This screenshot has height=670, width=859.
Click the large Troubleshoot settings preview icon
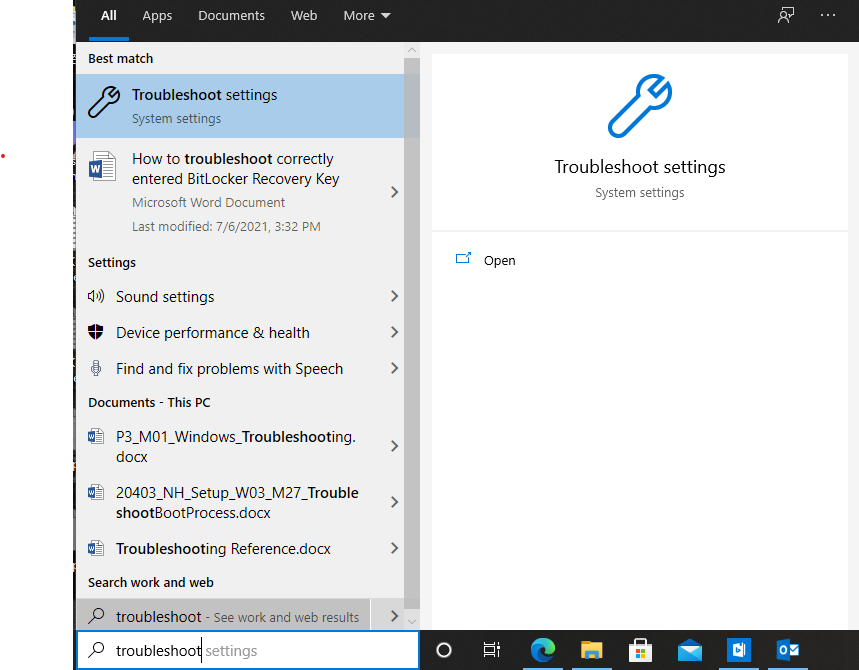(639, 106)
